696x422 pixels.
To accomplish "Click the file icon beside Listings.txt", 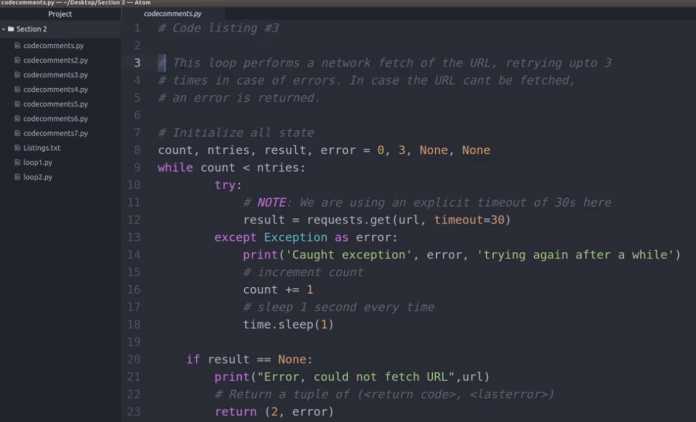I will point(18,148).
